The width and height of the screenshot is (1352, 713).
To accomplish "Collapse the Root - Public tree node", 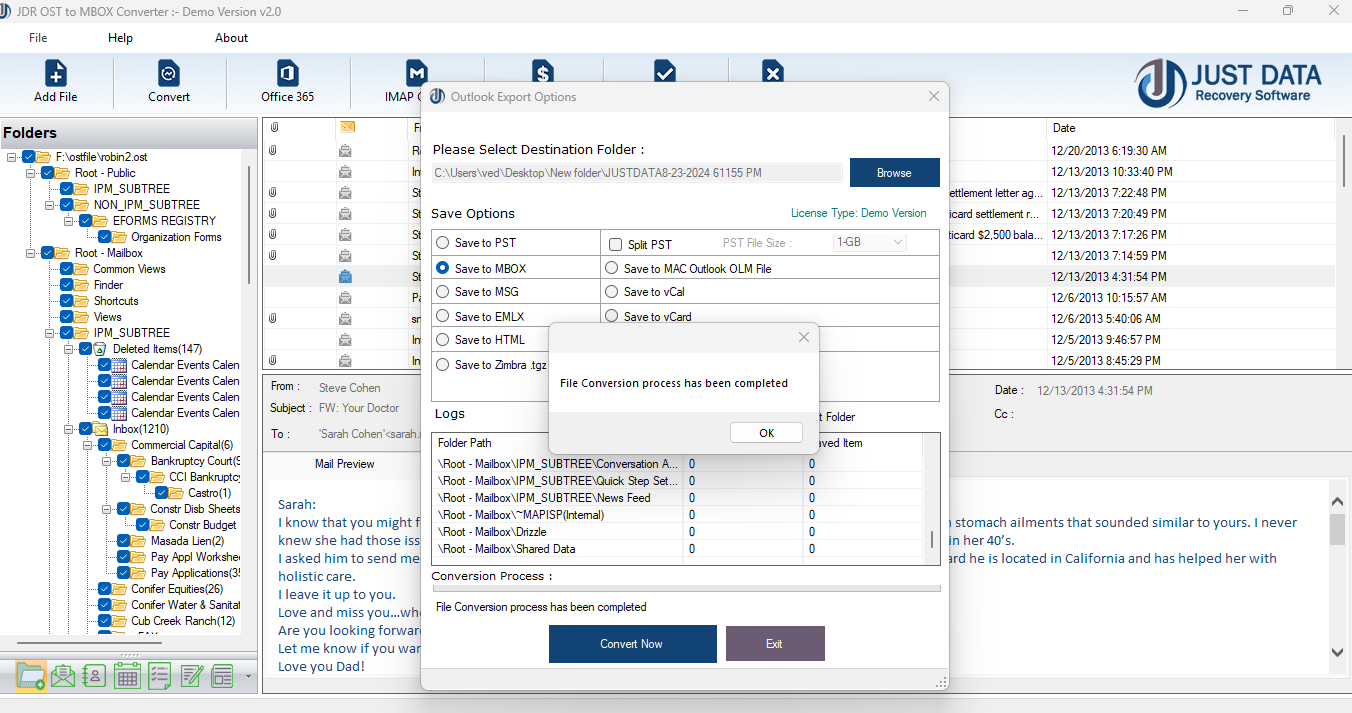I will 31,173.
